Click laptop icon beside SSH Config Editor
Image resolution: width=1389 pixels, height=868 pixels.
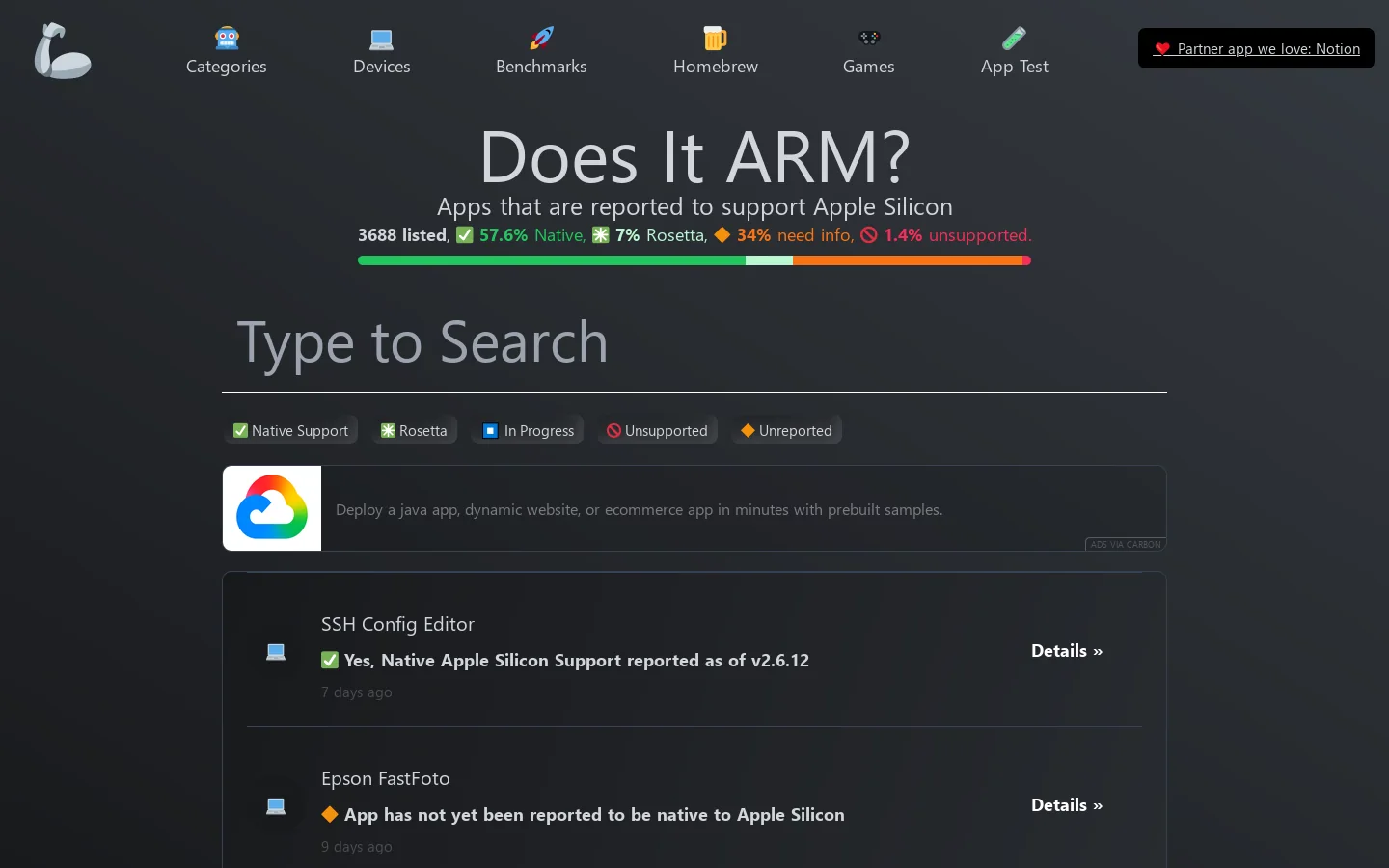tap(276, 652)
